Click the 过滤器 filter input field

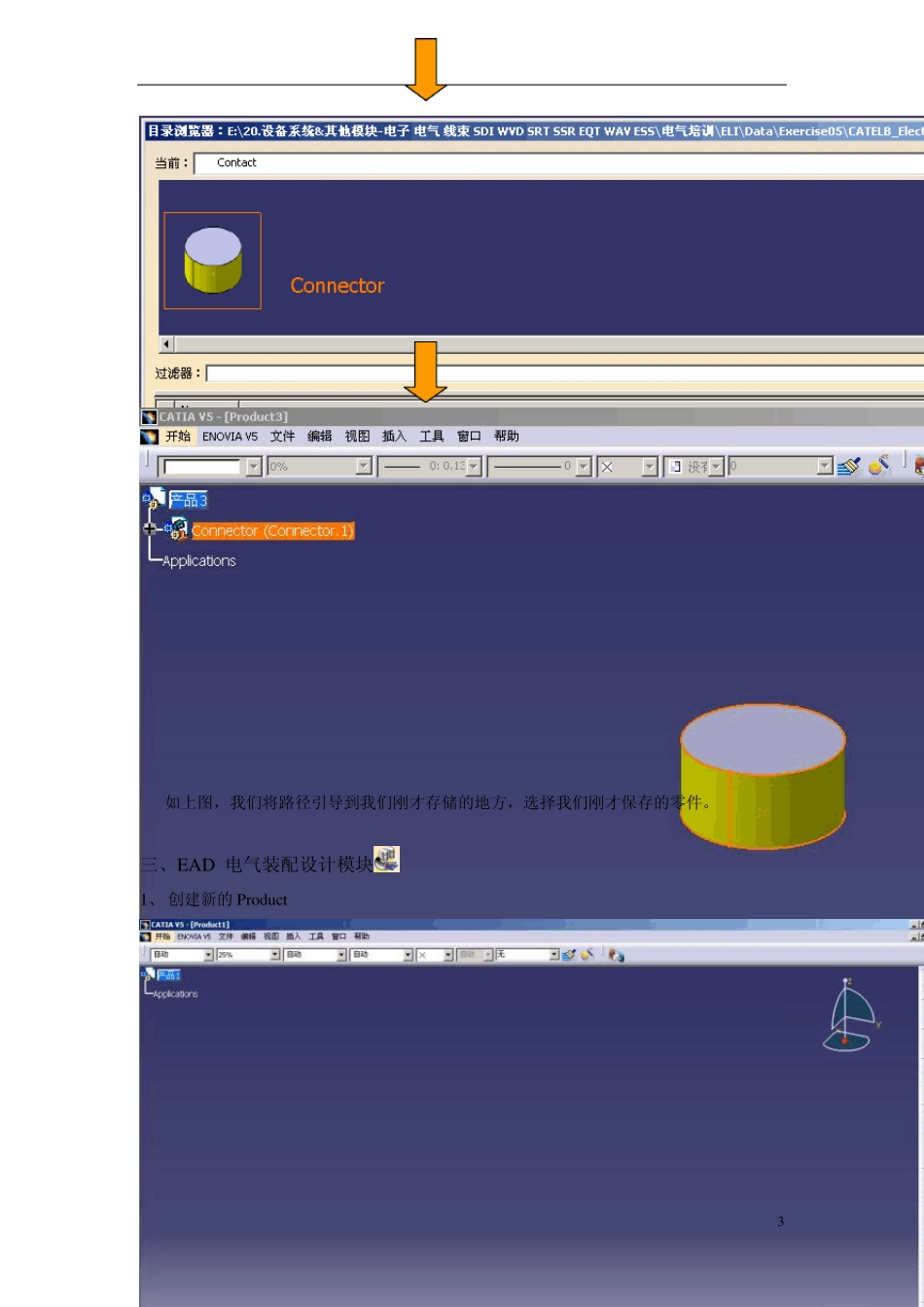(x=565, y=373)
